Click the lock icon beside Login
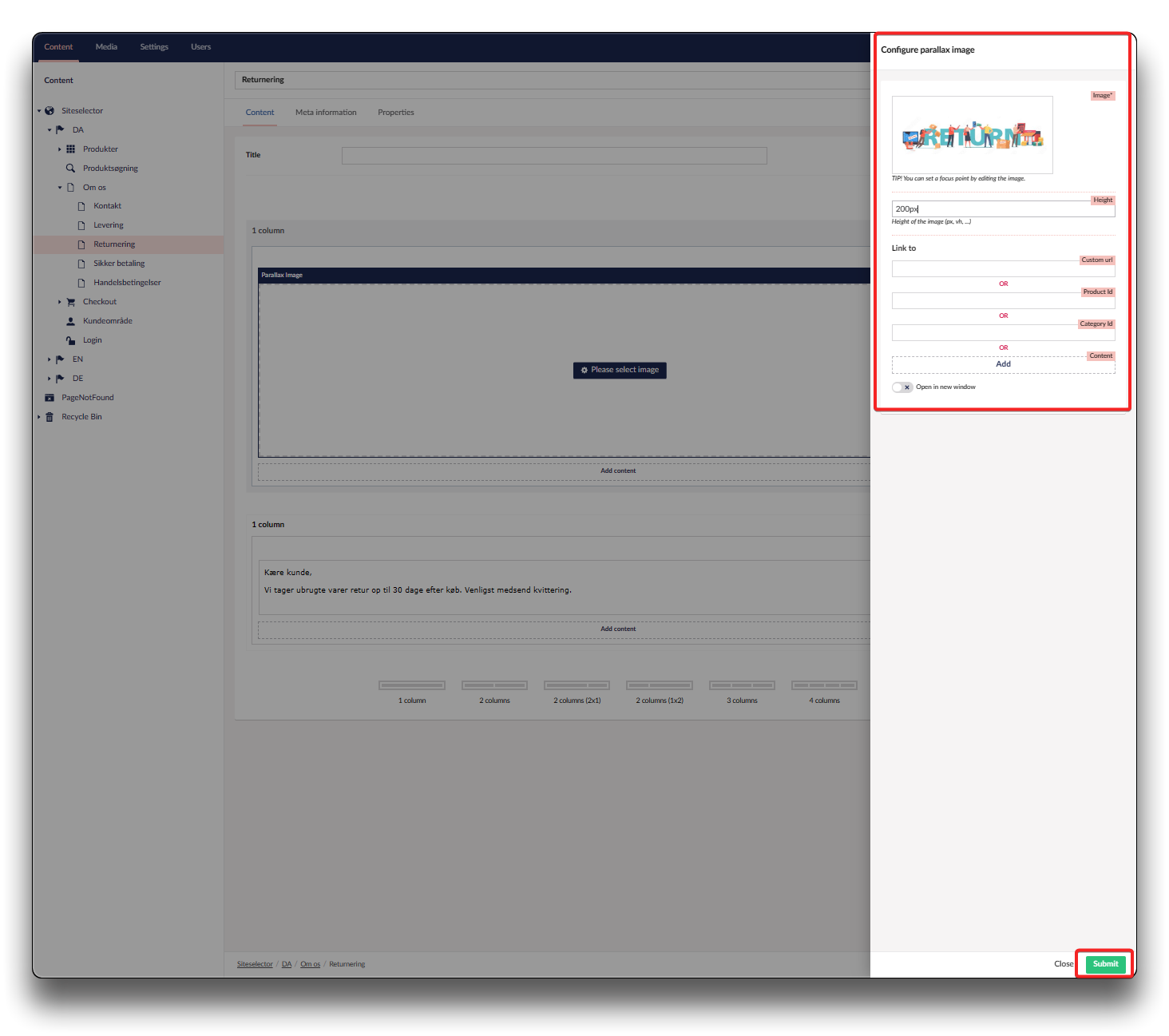The height and width of the screenshot is (1036, 1169). 70,340
